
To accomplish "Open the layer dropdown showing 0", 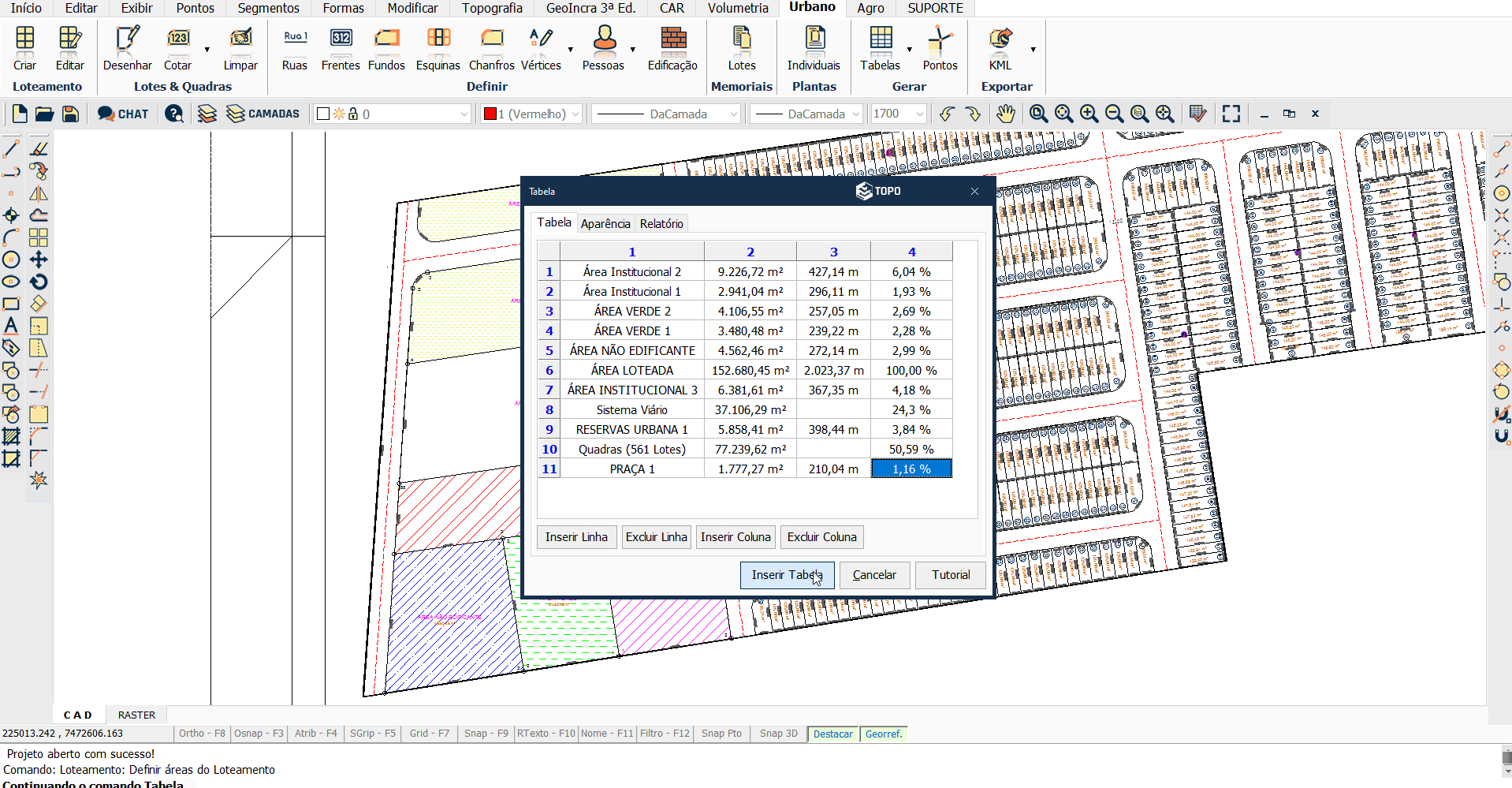I will 464,114.
